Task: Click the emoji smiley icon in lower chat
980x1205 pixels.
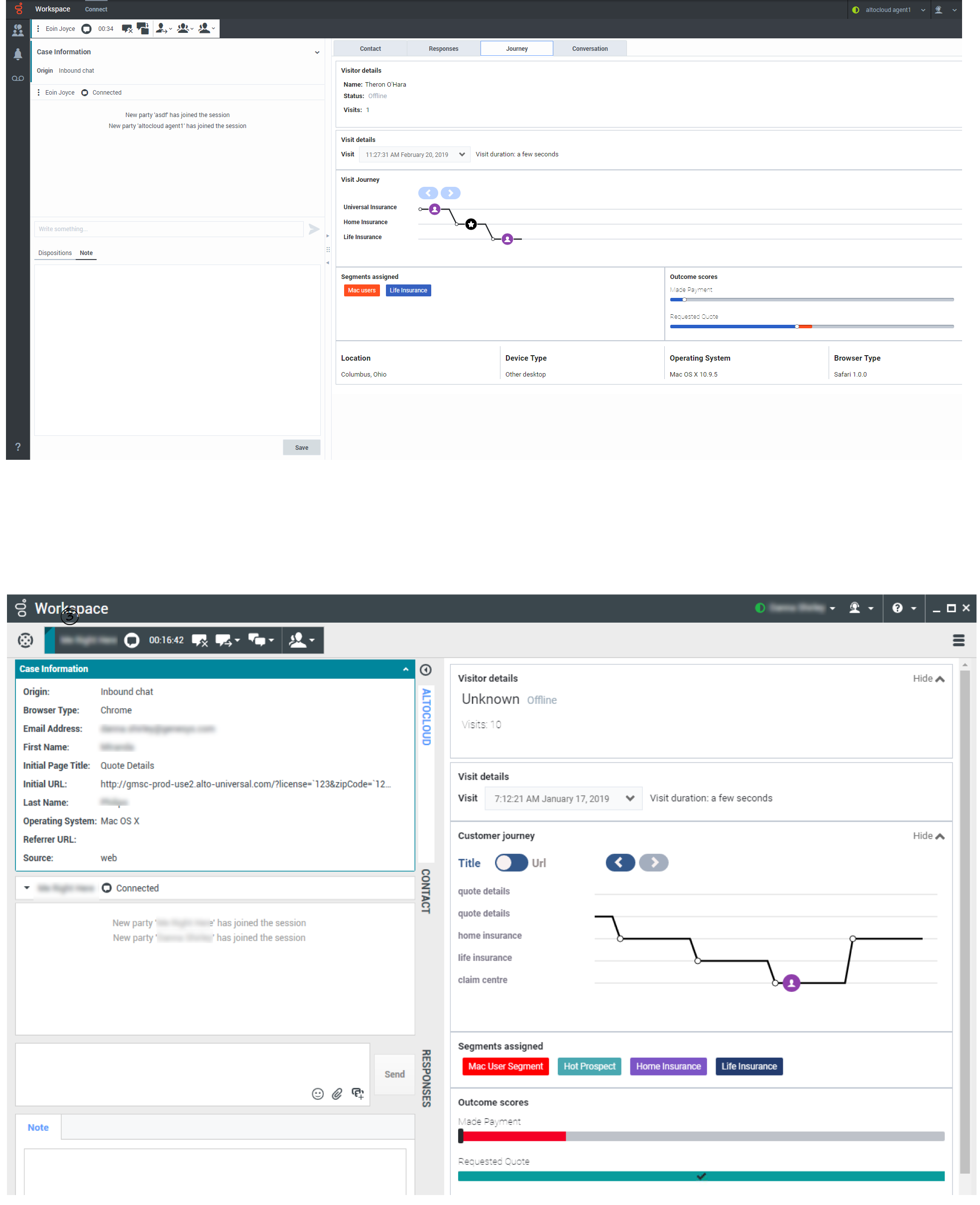Action: tap(317, 1094)
